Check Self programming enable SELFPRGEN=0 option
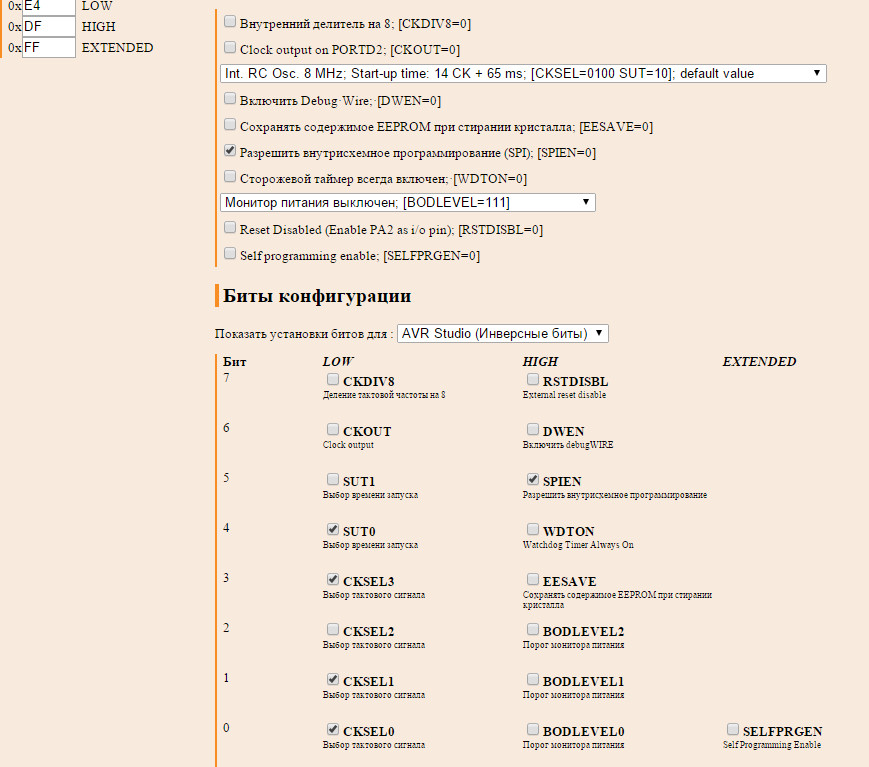The height and width of the screenshot is (767, 869). pos(230,254)
